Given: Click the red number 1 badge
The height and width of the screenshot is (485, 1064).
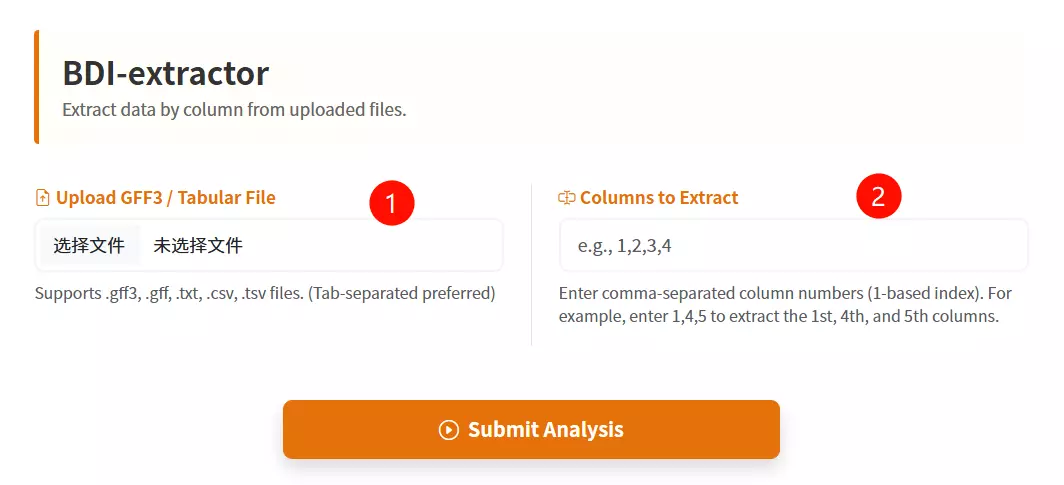Looking at the screenshot, I should click(x=391, y=203).
